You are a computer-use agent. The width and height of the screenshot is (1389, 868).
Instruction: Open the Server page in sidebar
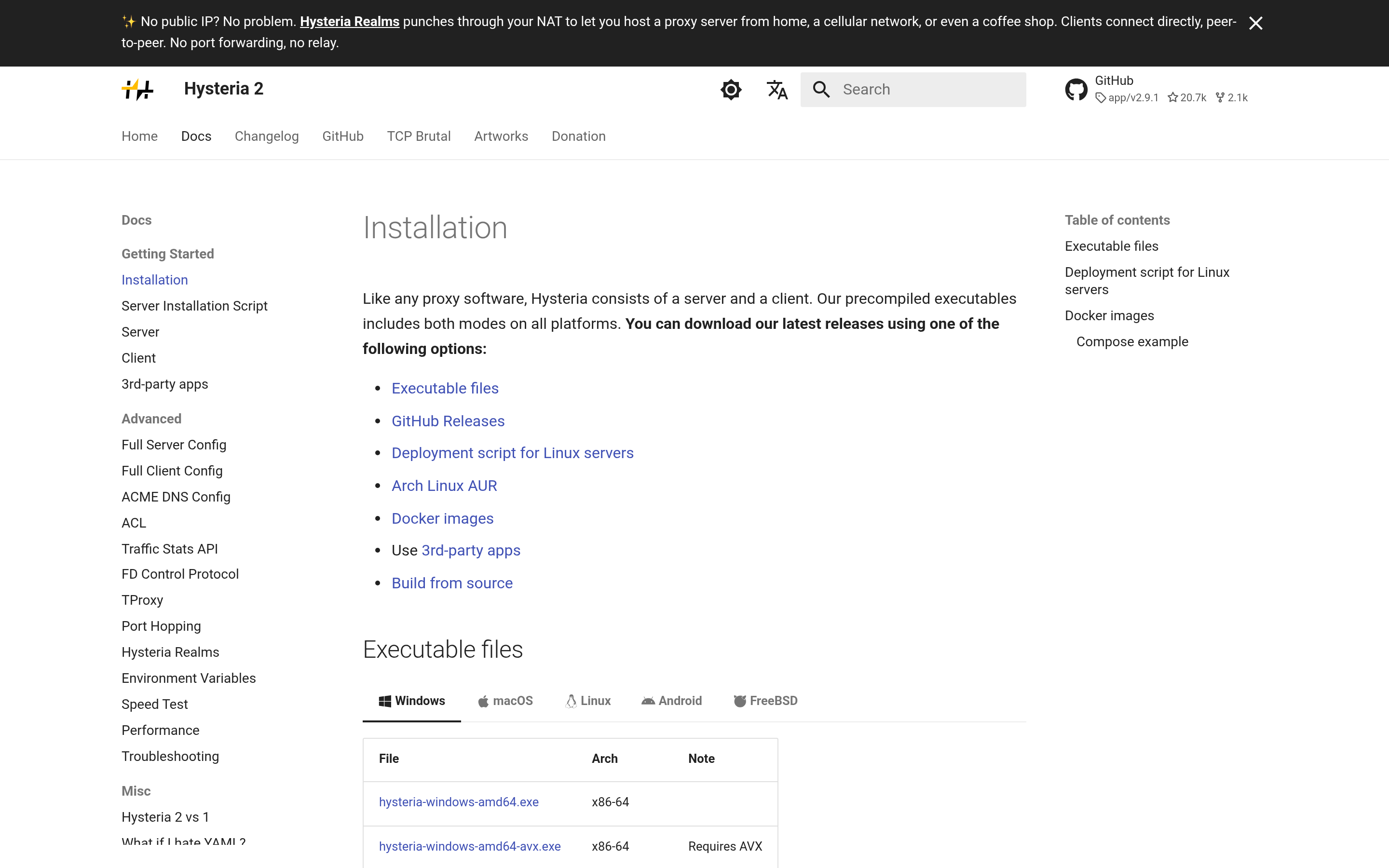141,332
